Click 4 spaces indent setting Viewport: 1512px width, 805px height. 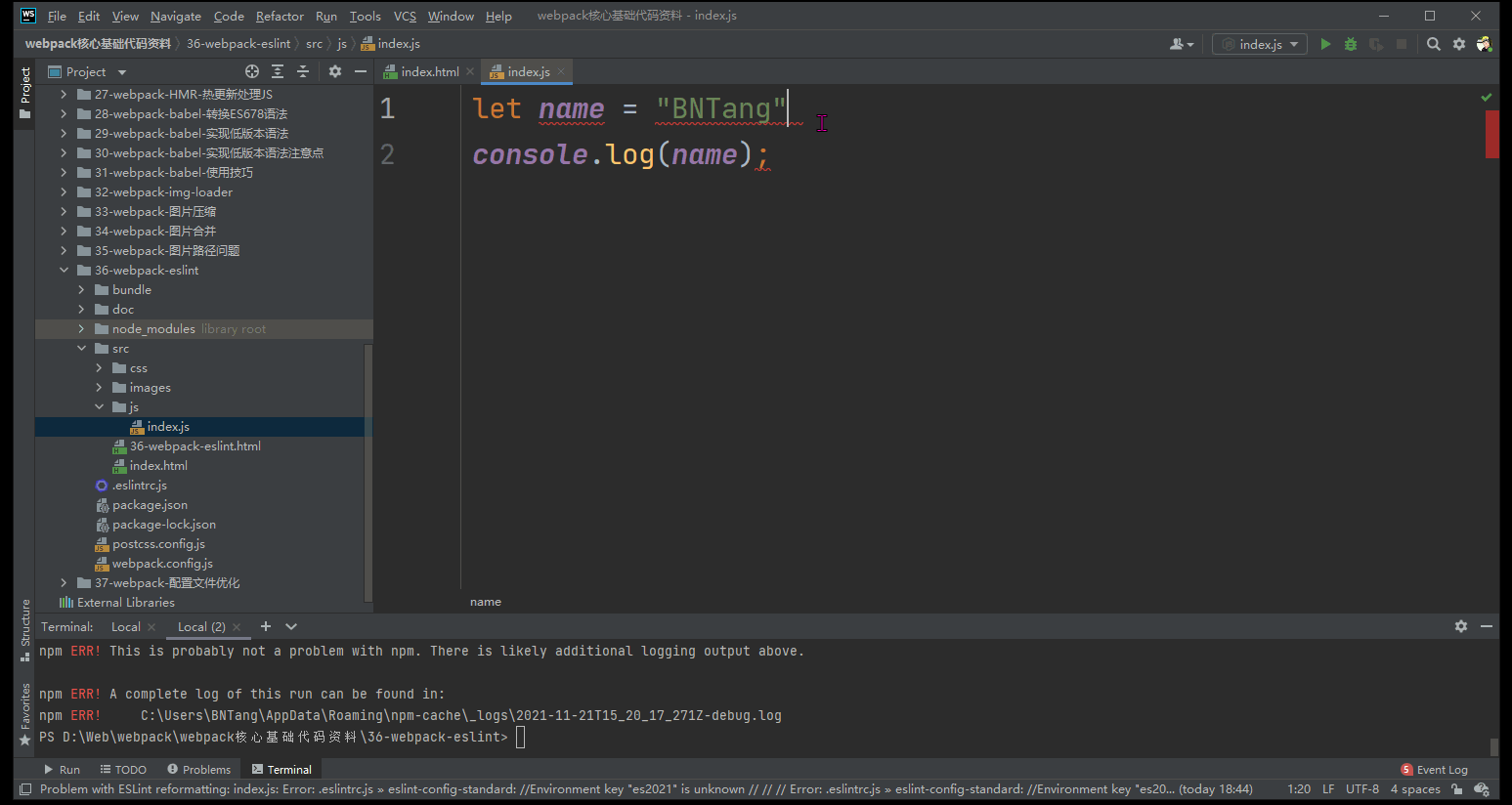[1415, 789]
